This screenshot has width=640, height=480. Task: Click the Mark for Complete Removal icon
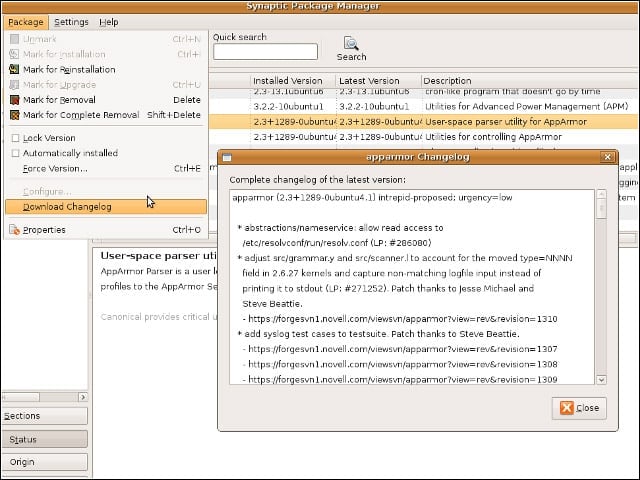(14, 115)
